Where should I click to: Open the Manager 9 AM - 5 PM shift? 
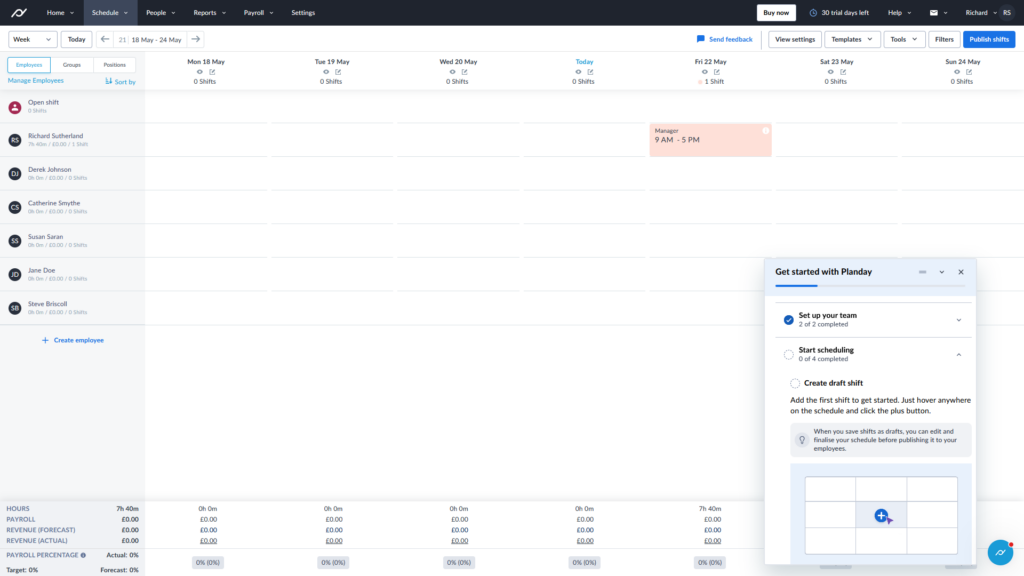click(711, 140)
